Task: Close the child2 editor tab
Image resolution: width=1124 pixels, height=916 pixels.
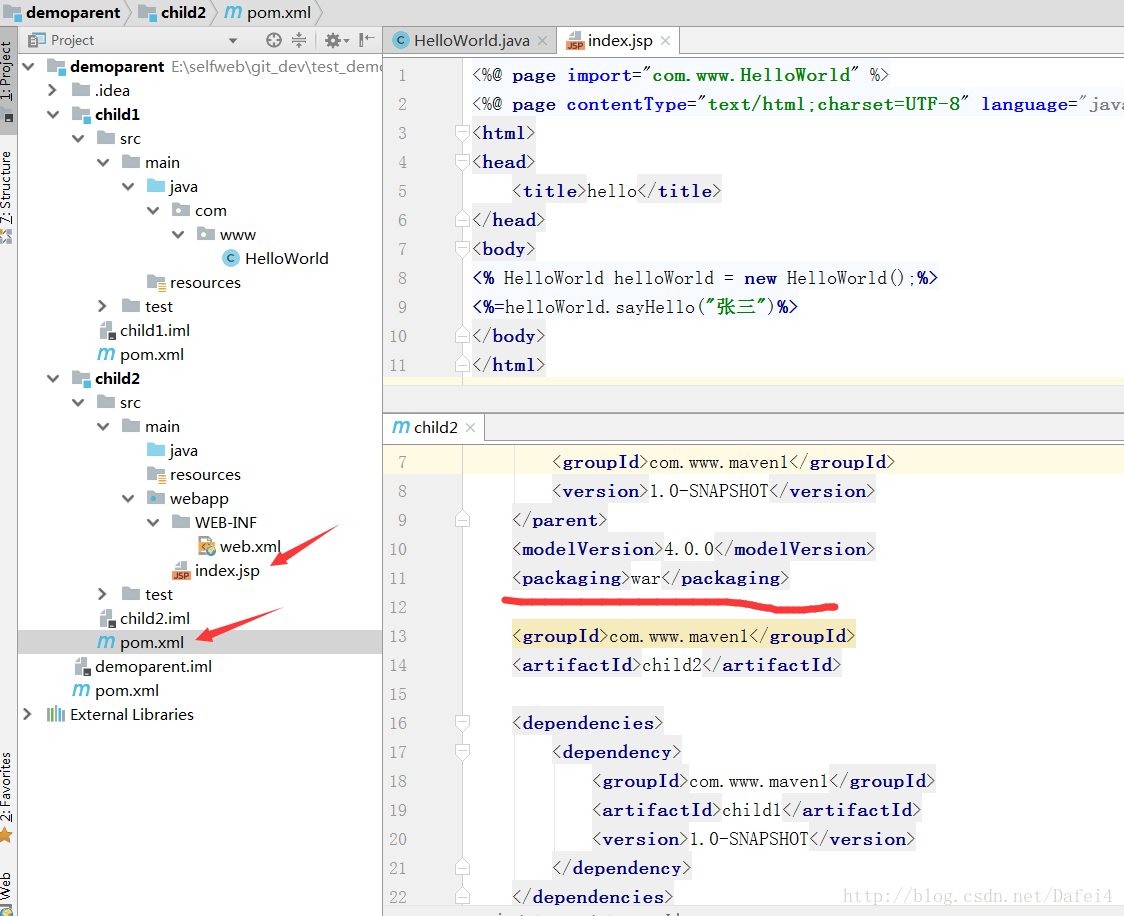Action: click(470, 428)
